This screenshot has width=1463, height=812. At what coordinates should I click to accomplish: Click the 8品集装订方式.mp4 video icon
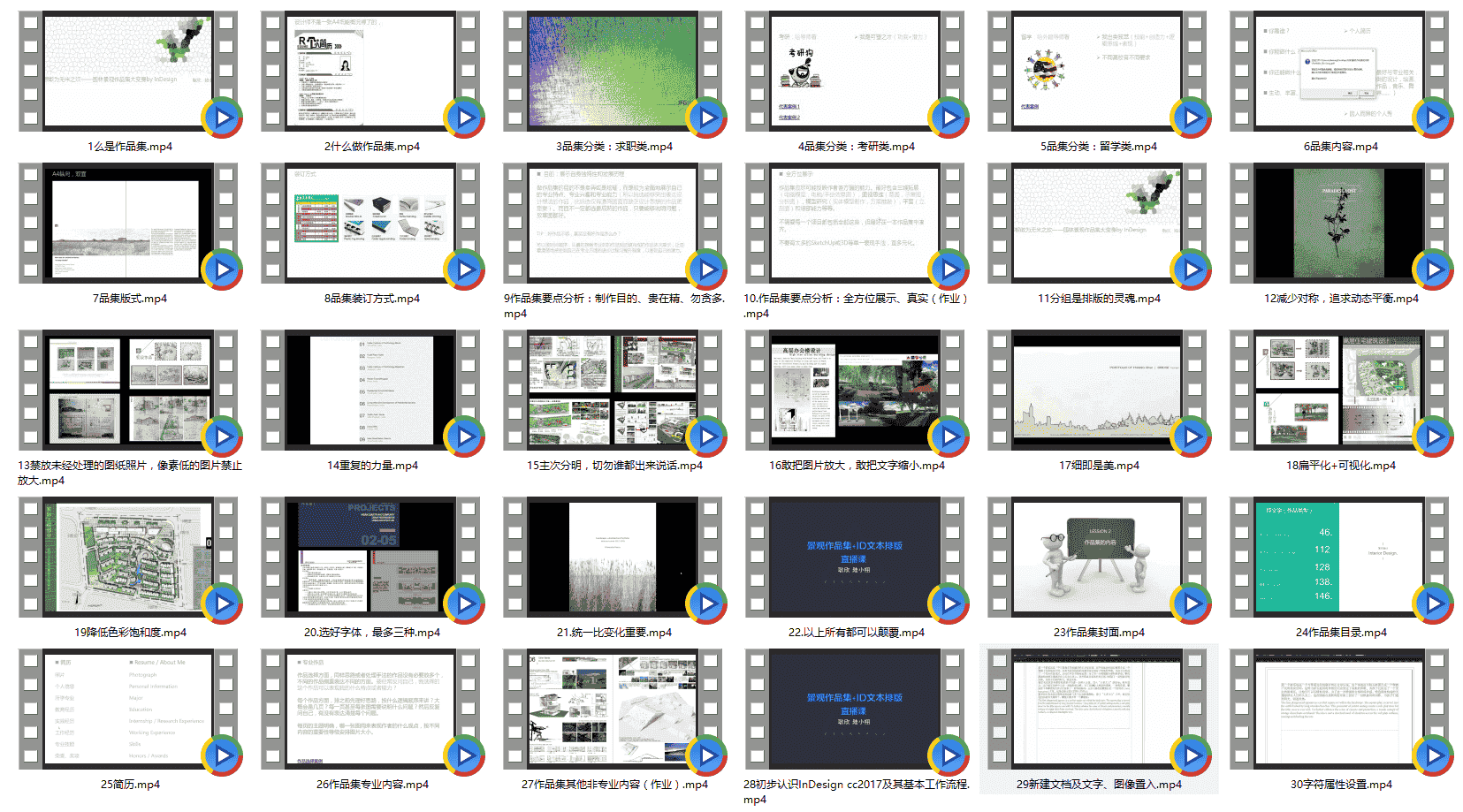[371, 224]
